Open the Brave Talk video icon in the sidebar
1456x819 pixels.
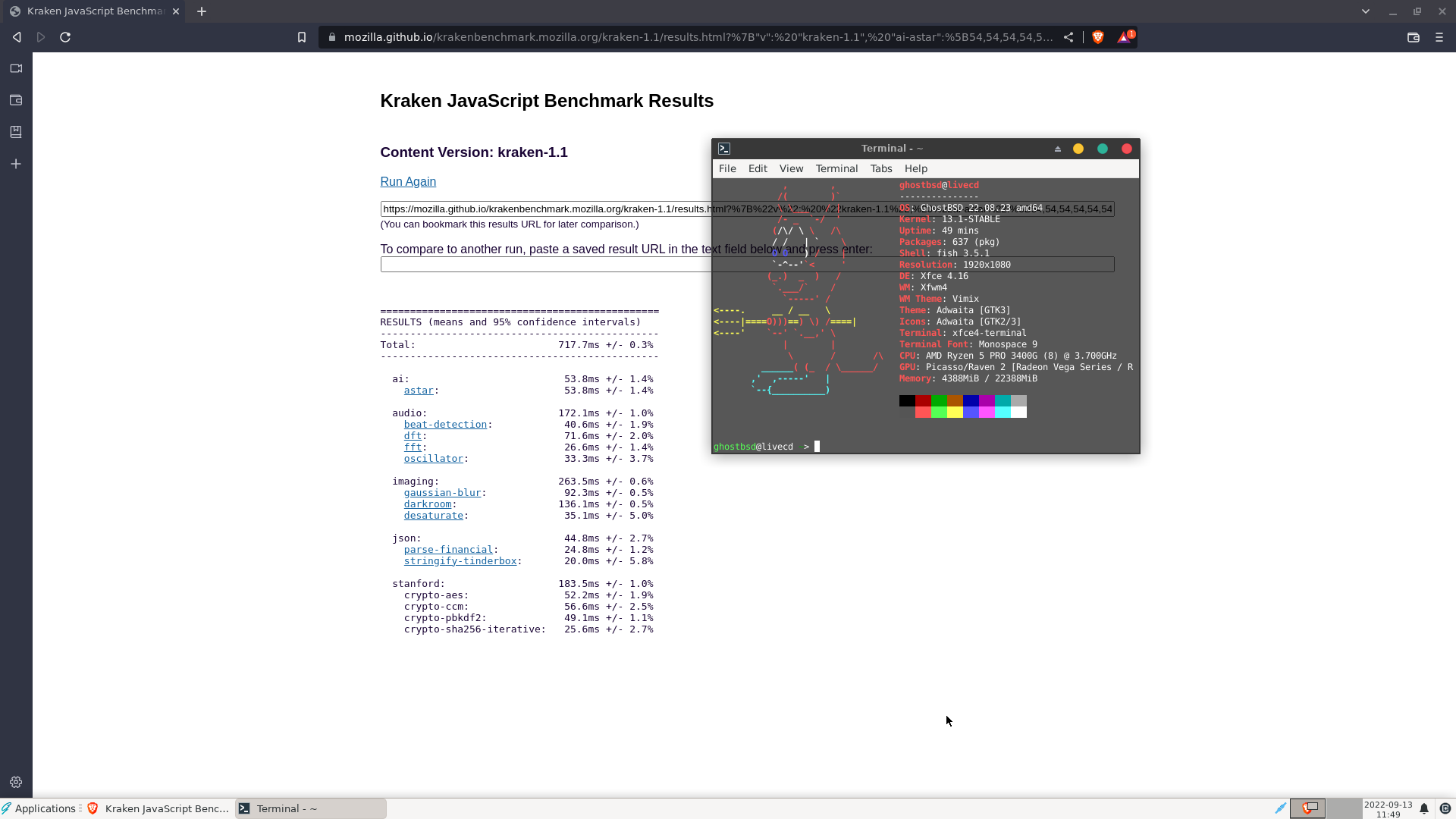pyautogui.click(x=16, y=68)
